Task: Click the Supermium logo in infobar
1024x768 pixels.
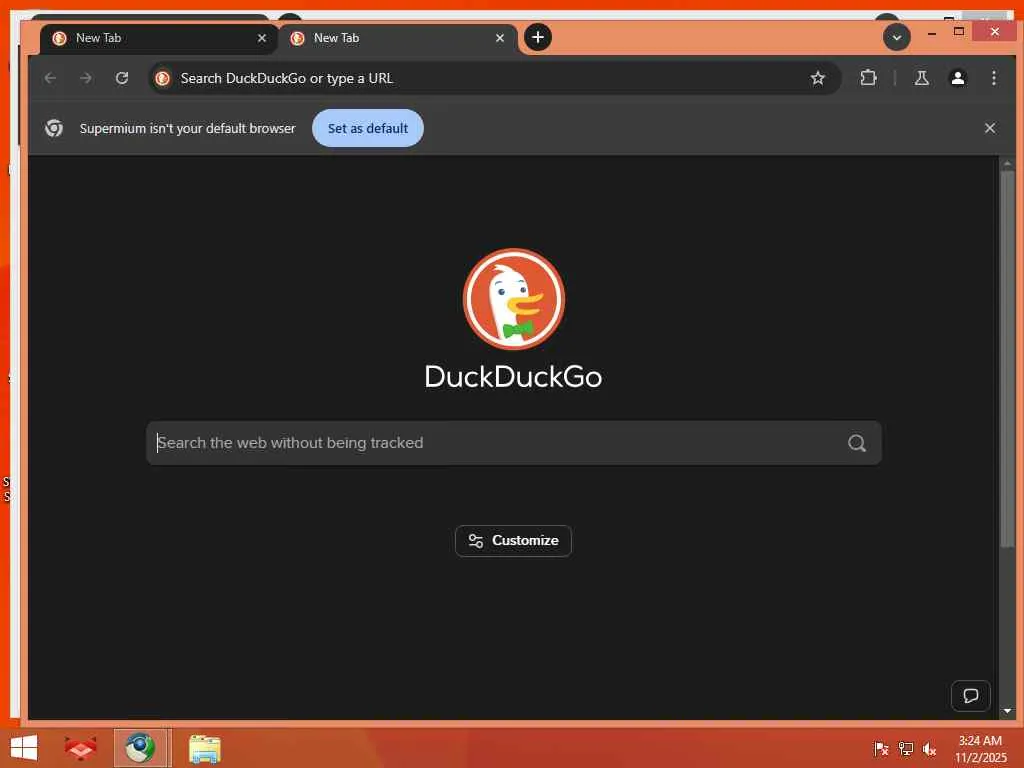Action: click(x=54, y=128)
